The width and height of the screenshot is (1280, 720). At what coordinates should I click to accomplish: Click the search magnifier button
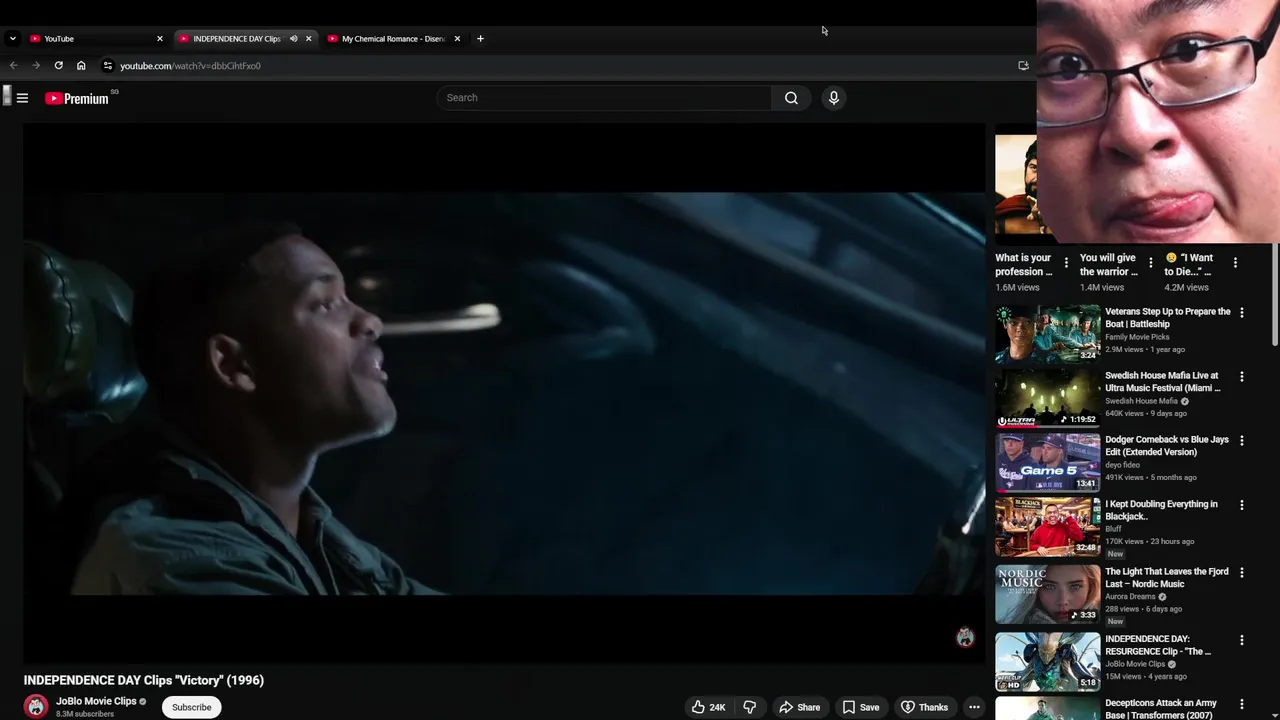(791, 98)
